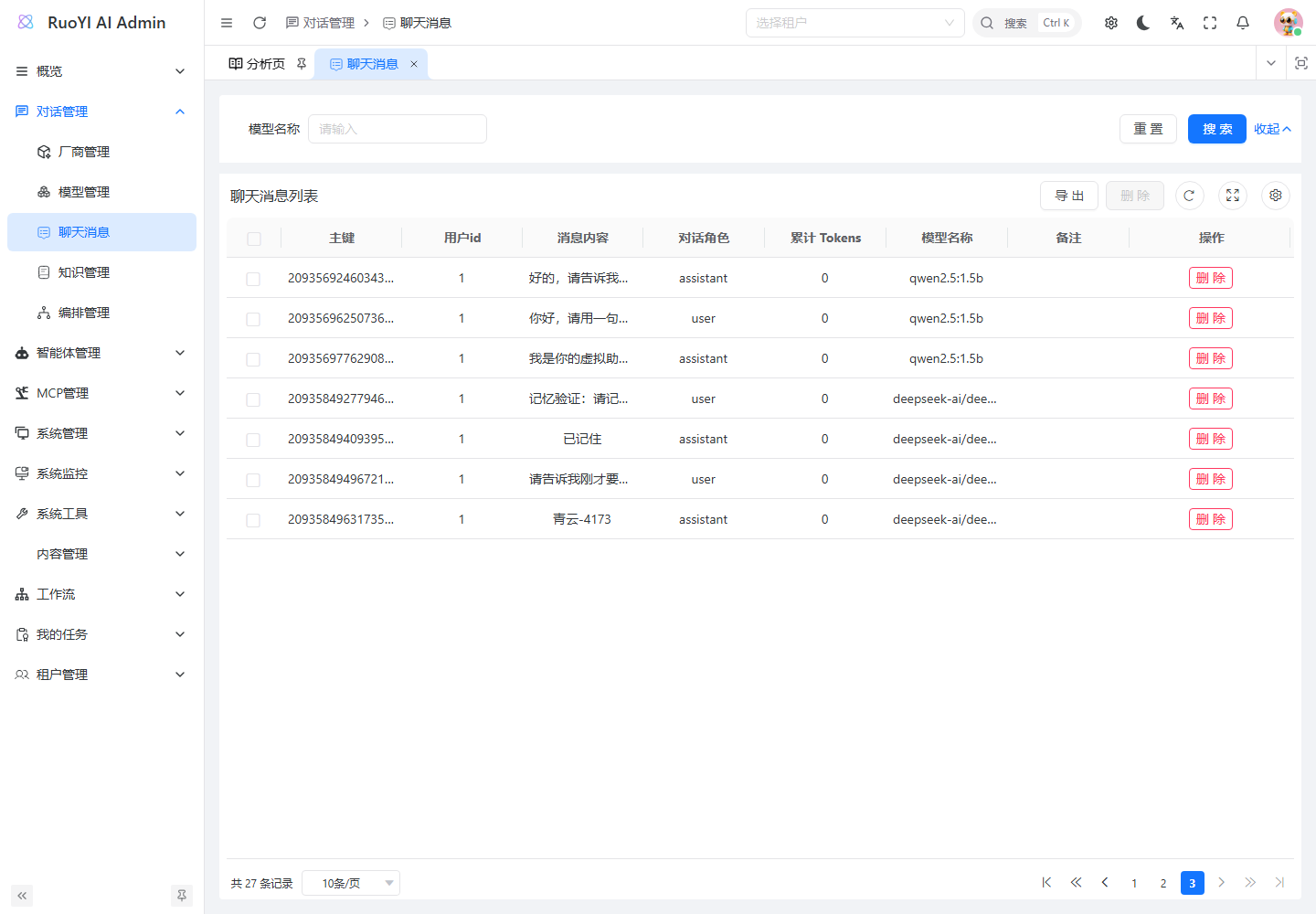Delete the 青云-4173 message row
Viewport: 1316px width, 914px height.
coord(1211,519)
